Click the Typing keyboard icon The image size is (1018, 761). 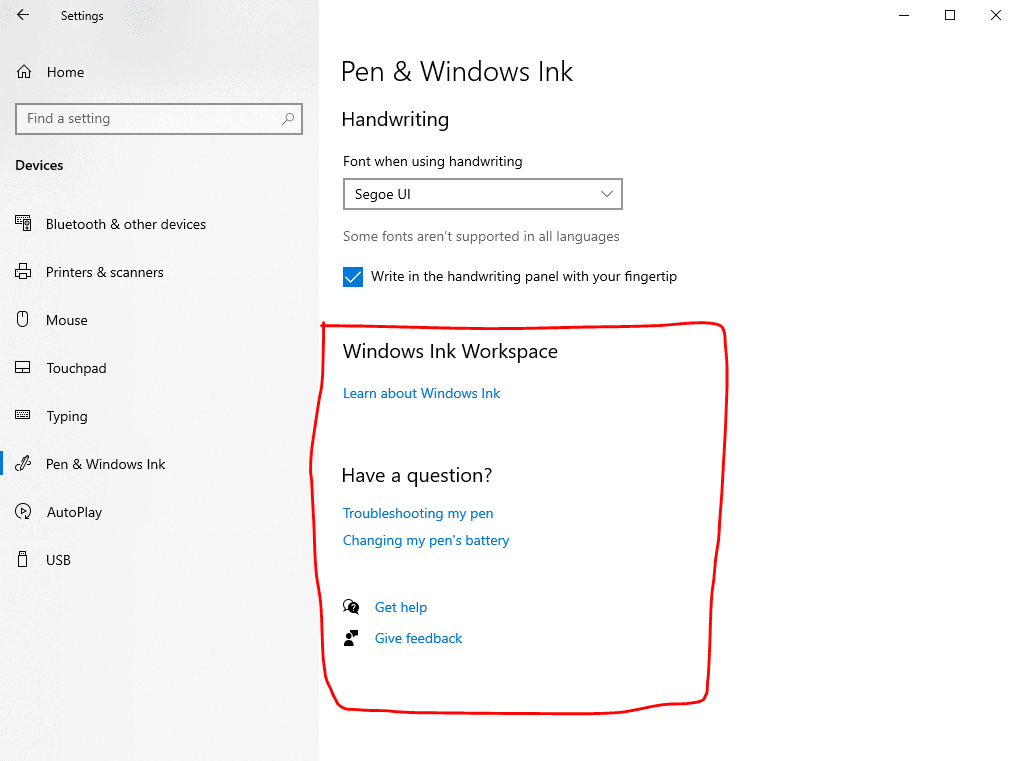(x=23, y=415)
